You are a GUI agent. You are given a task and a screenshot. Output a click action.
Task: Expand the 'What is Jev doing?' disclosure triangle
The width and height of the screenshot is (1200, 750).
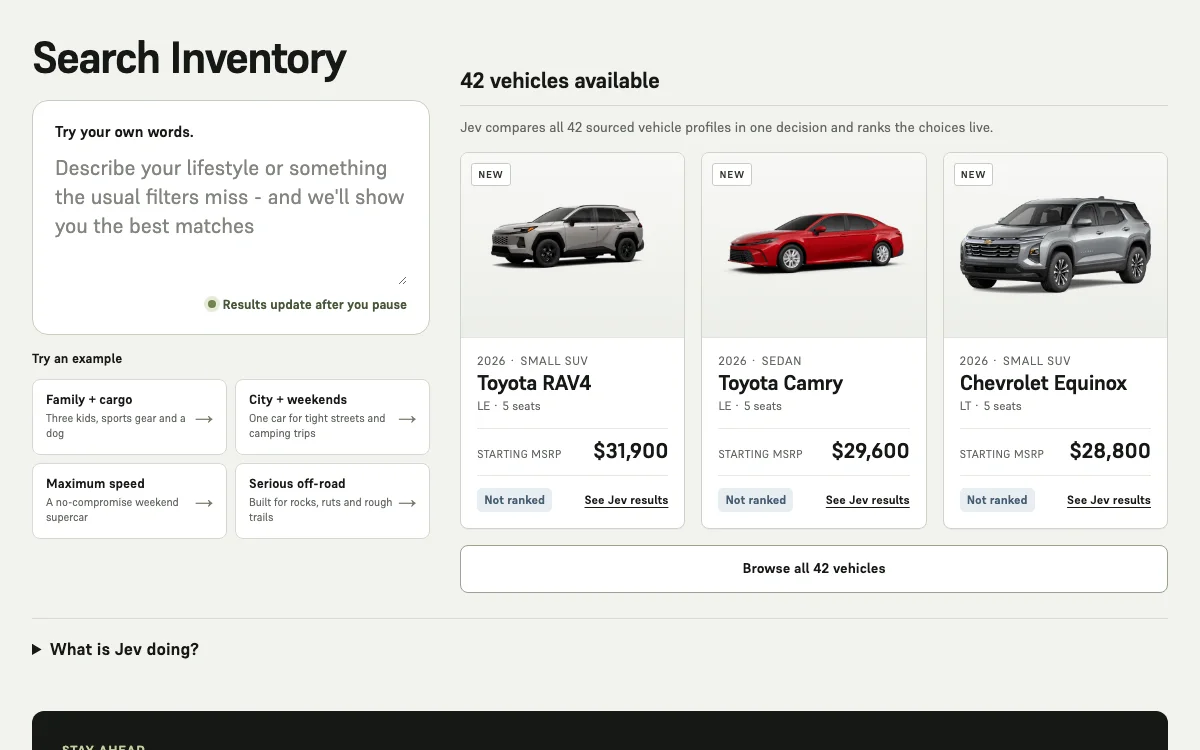37,650
